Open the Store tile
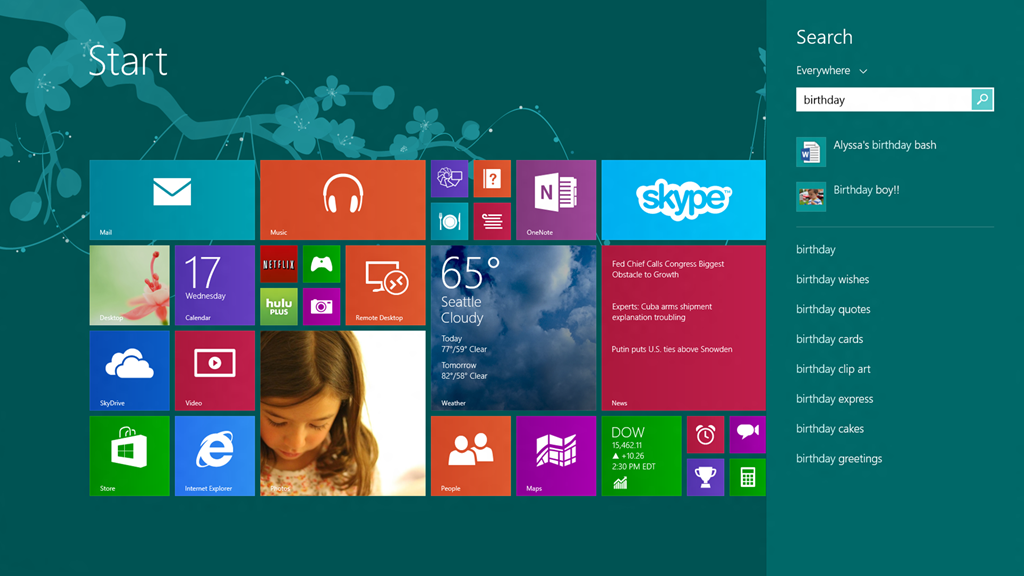Screen dimensions: 1024x576 click(x=129, y=456)
